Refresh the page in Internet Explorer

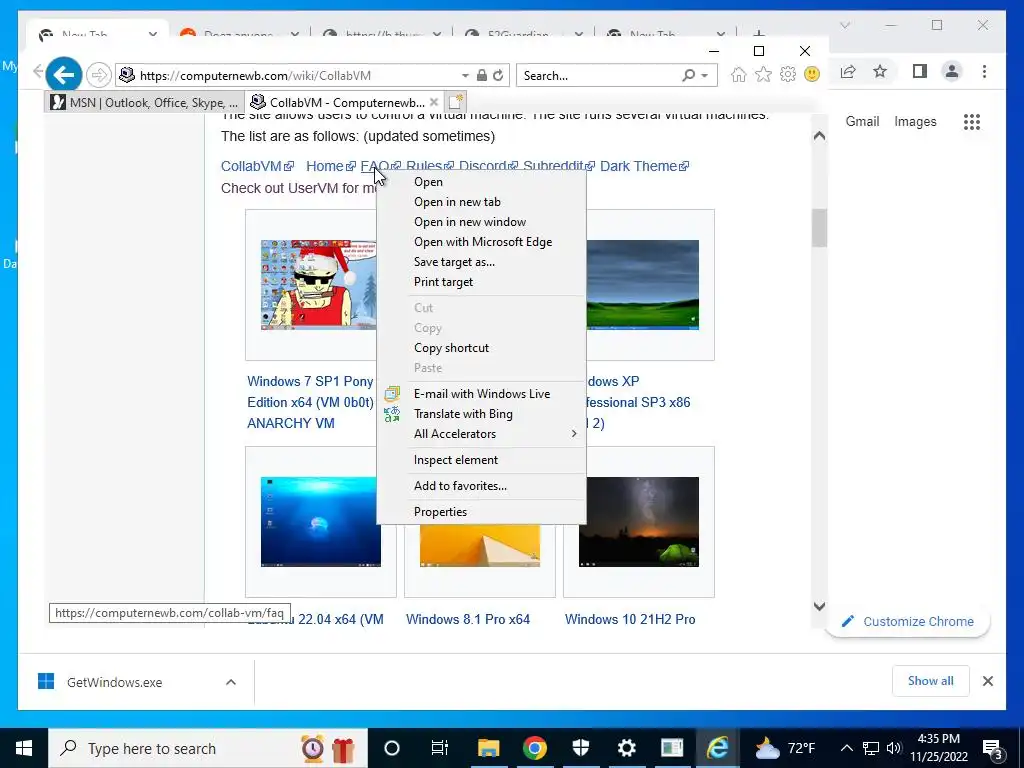(x=498, y=75)
